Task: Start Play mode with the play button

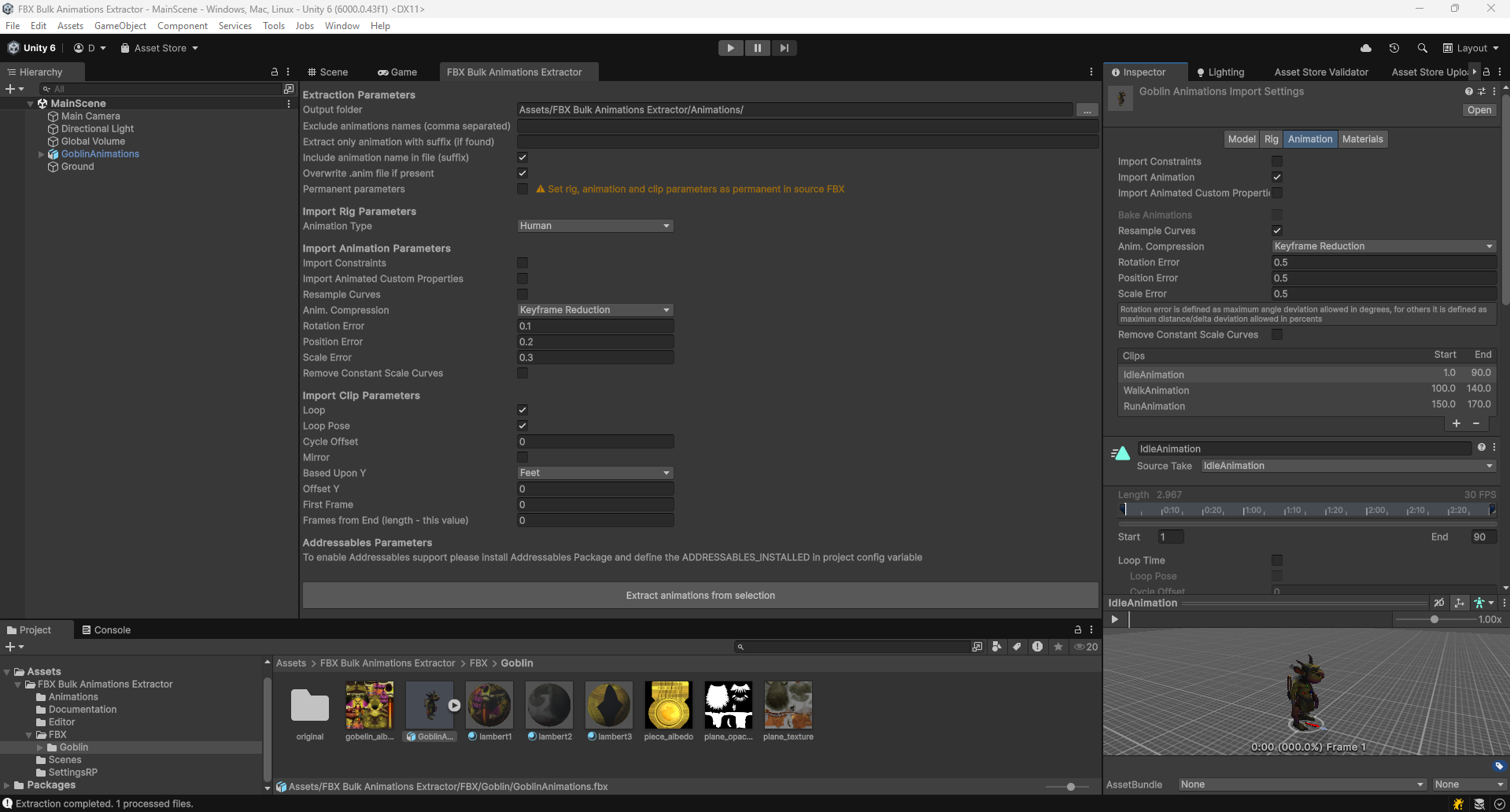Action: (x=730, y=48)
